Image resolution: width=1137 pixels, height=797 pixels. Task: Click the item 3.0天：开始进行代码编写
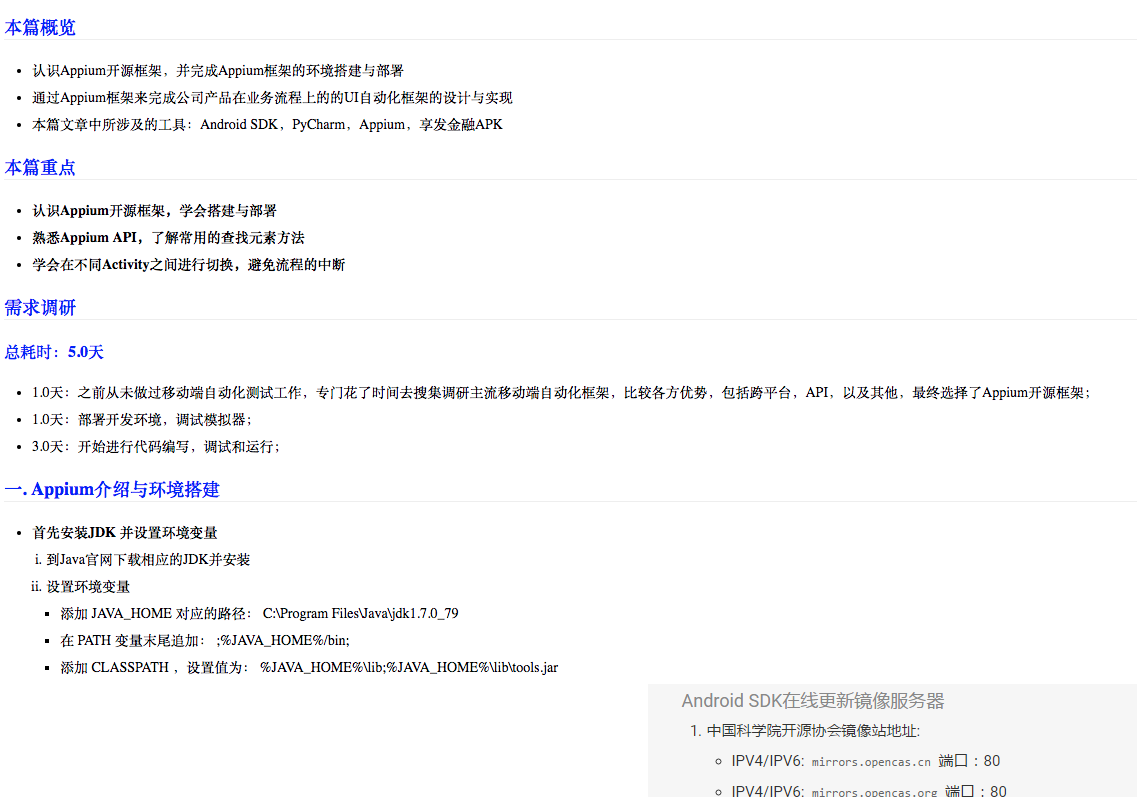(x=156, y=446)
